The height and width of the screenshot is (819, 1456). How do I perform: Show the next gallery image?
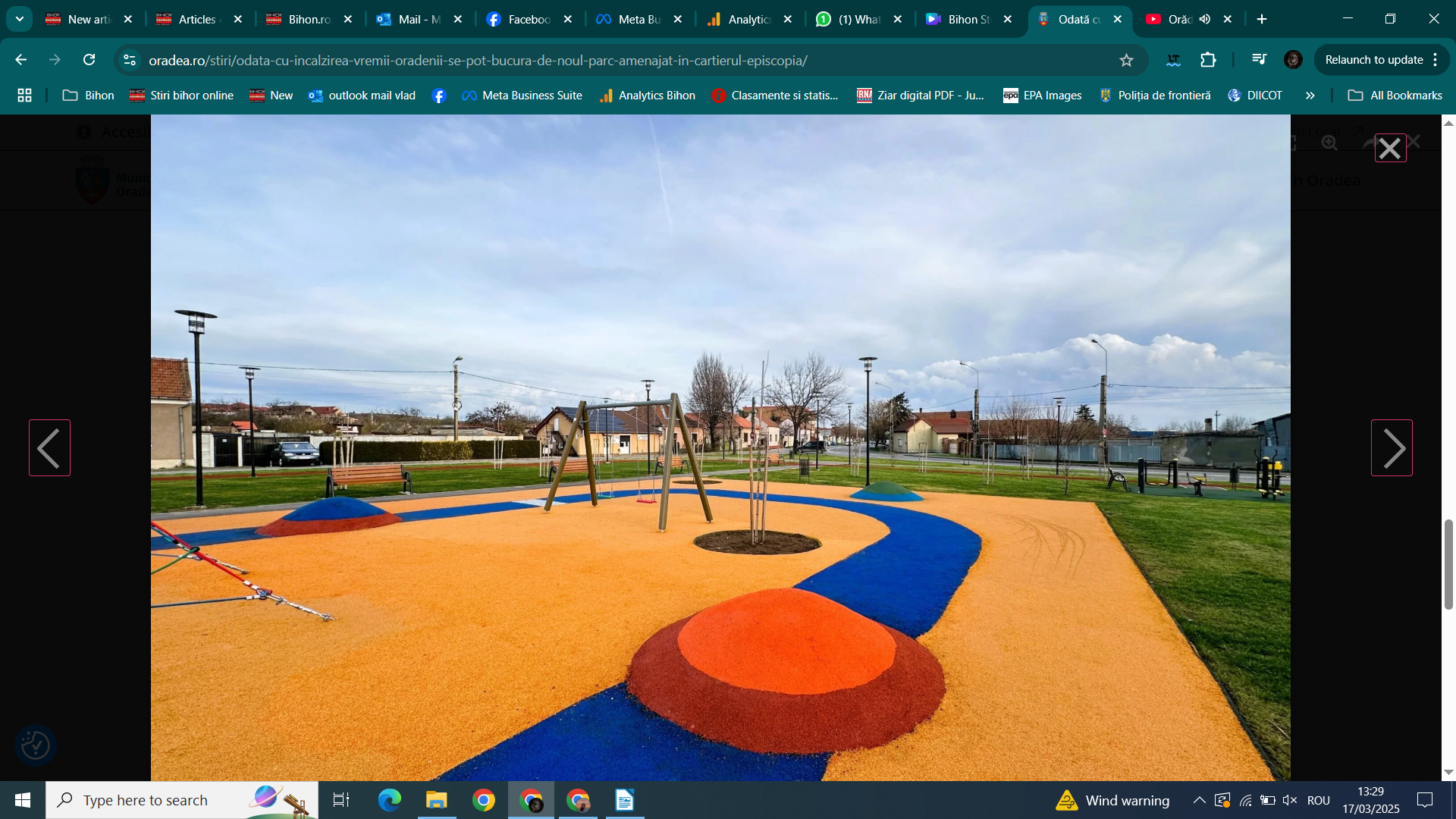point(1392,448)
